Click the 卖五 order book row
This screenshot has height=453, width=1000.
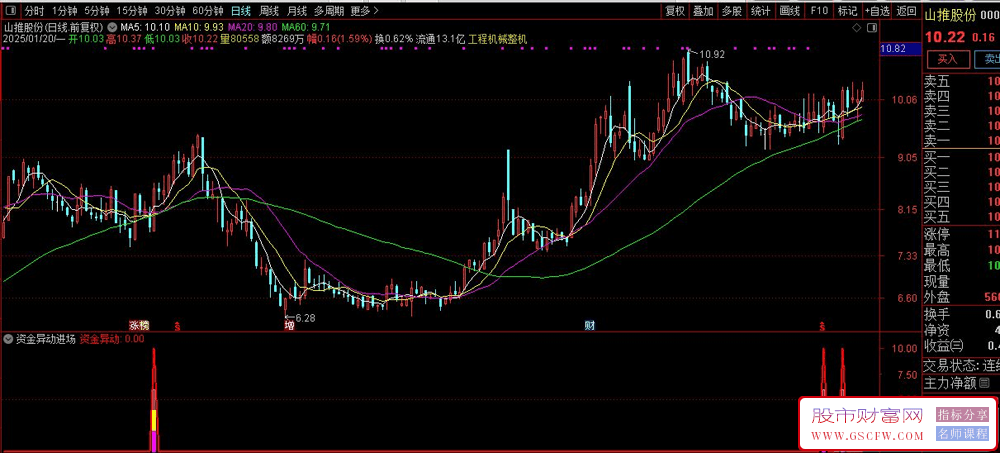pyautogui.click(x=962, y=82)
